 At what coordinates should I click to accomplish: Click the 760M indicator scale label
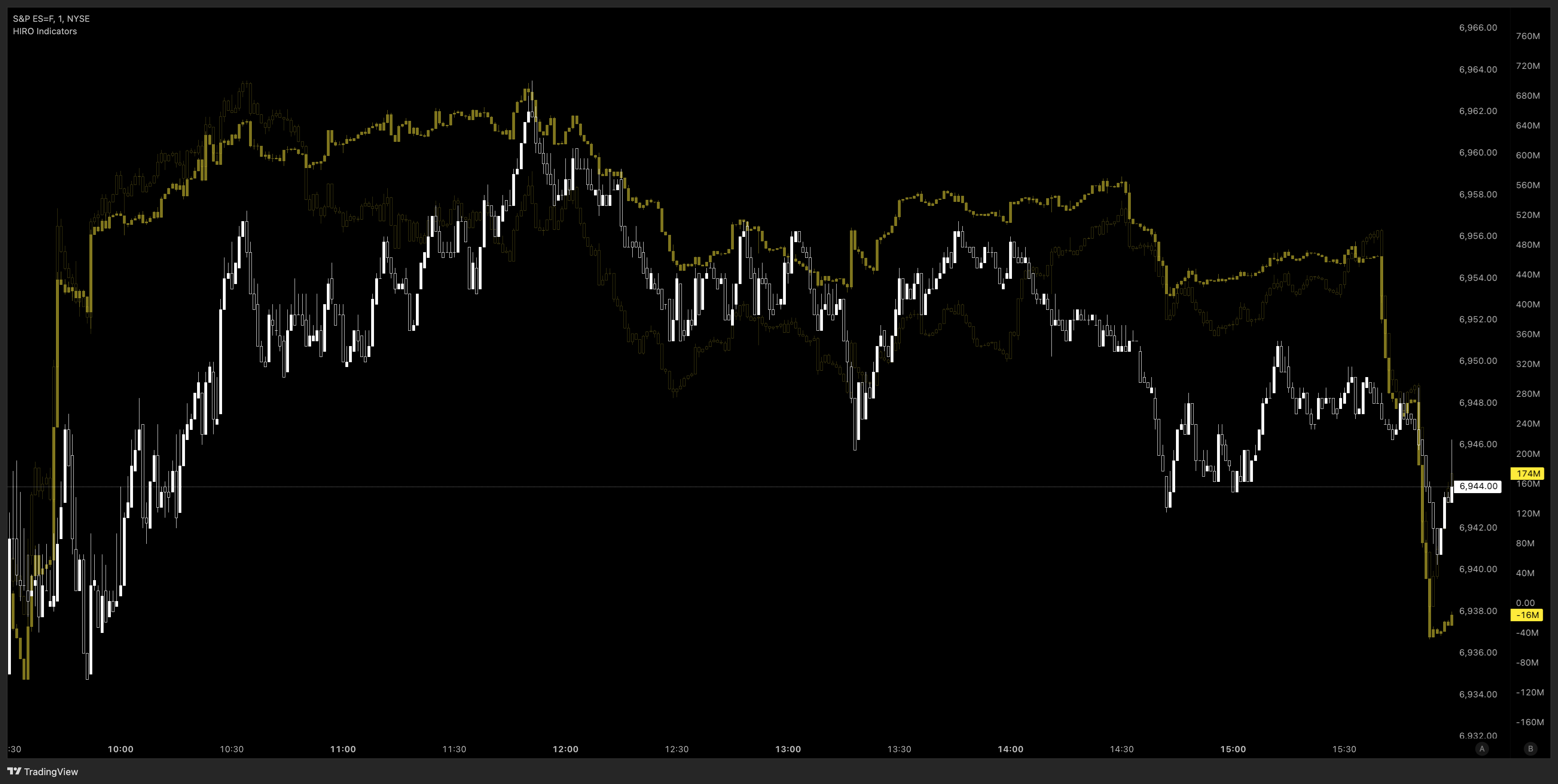(x=1528, y=36)
